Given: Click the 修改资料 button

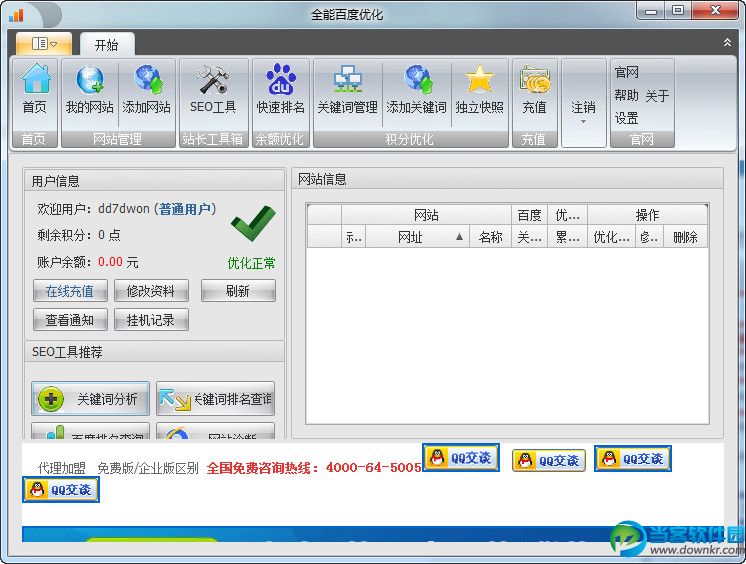Looking at the screenshot, I should [x=151, y=291].
